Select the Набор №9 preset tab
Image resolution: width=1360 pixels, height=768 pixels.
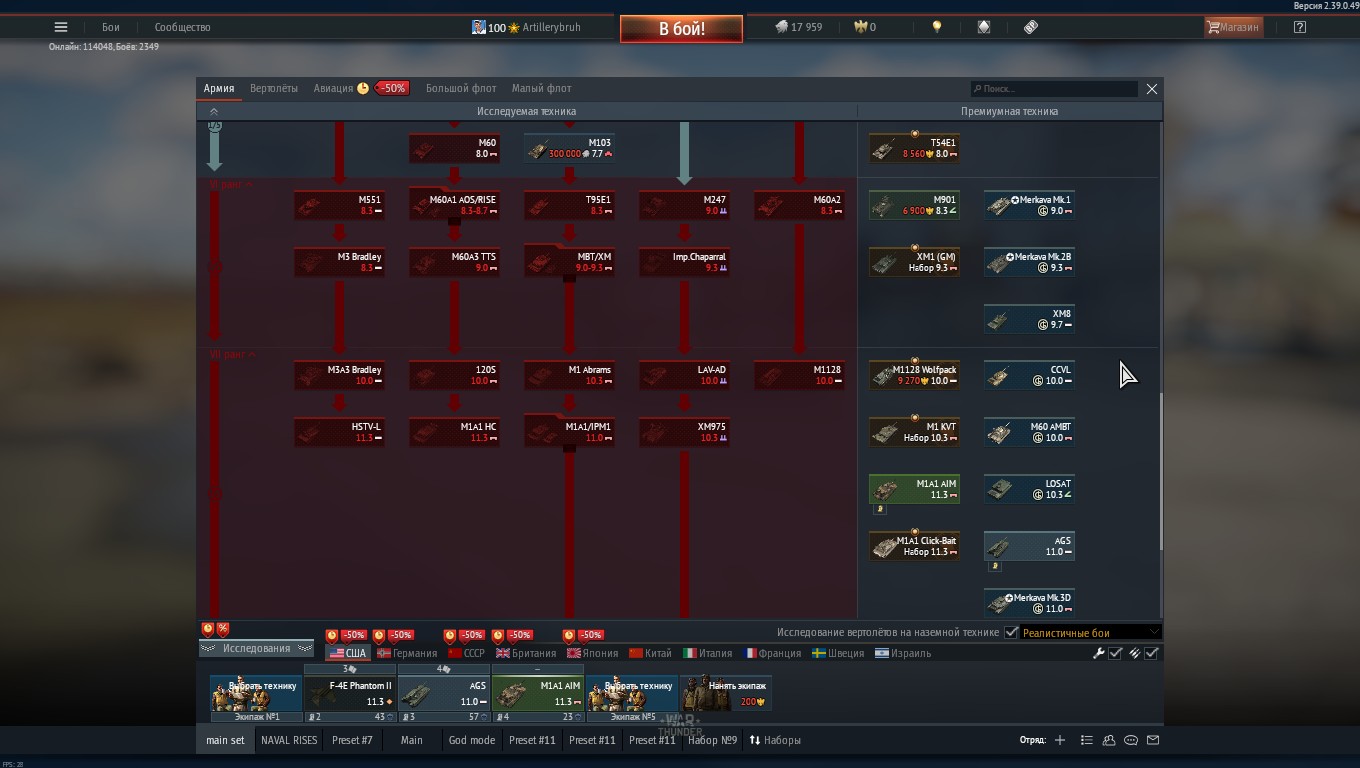tap(713, 740)
